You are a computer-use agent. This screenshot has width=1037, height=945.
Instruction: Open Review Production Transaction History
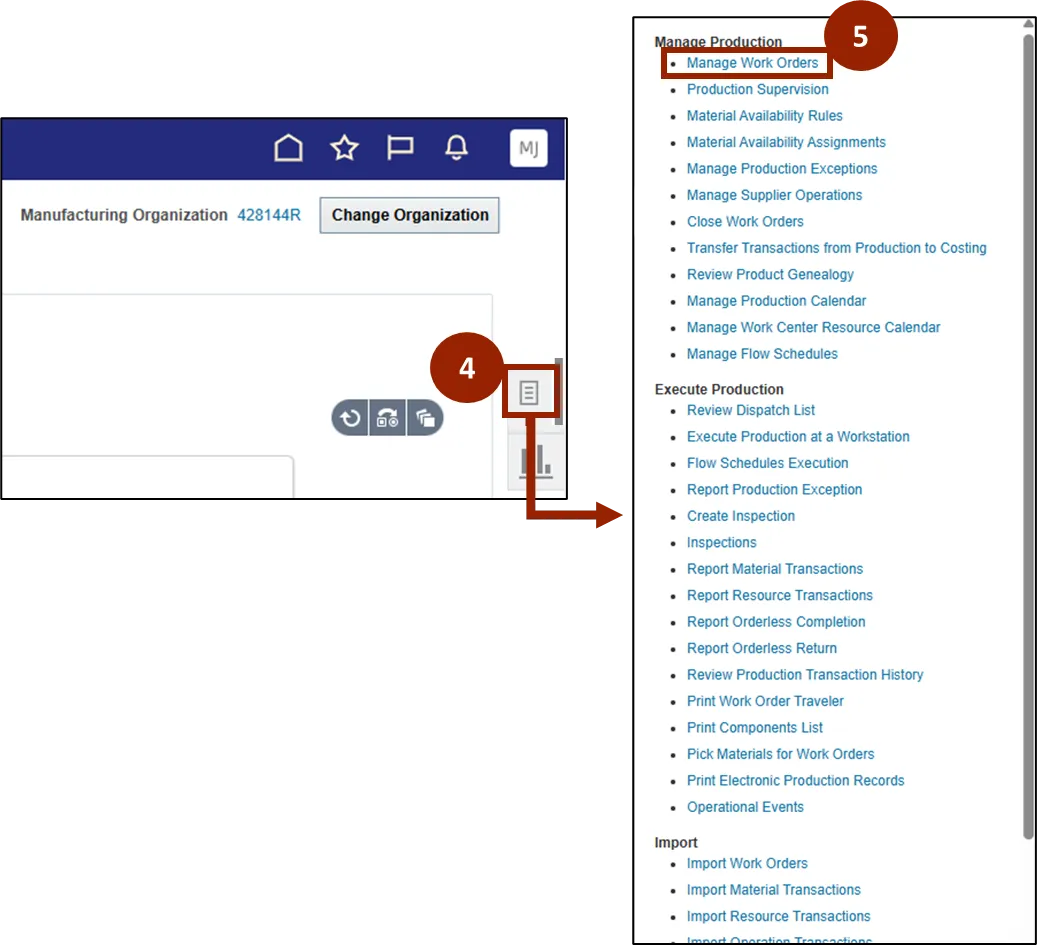click(805, 675)
